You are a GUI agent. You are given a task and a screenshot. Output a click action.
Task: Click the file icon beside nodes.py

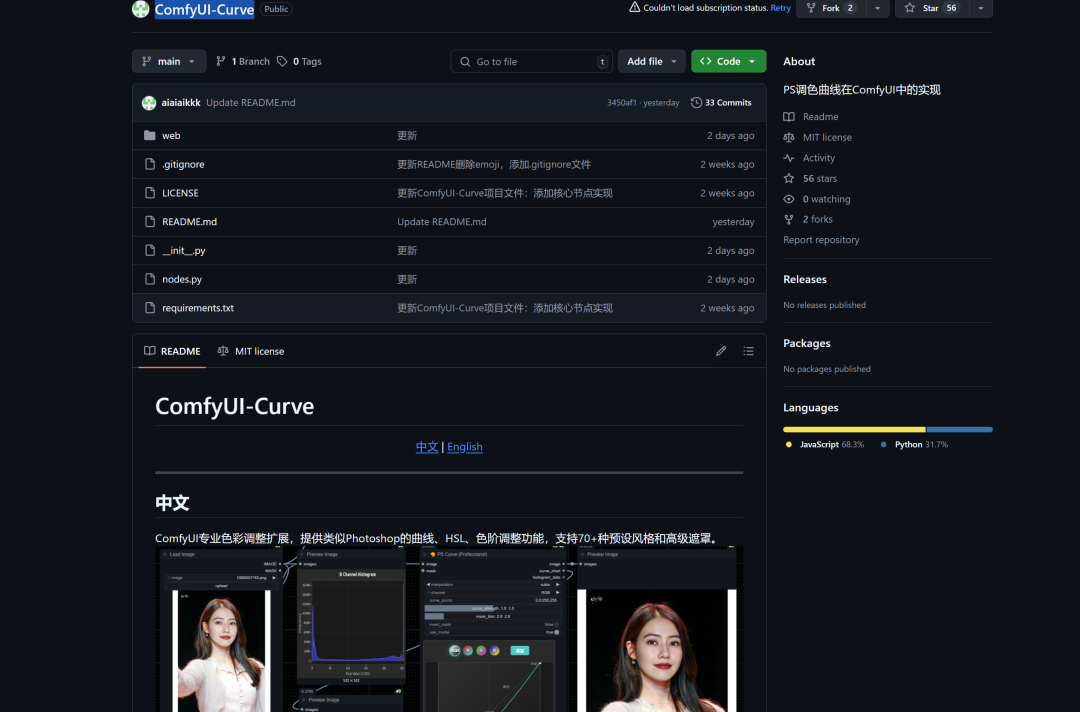(149, 279)
